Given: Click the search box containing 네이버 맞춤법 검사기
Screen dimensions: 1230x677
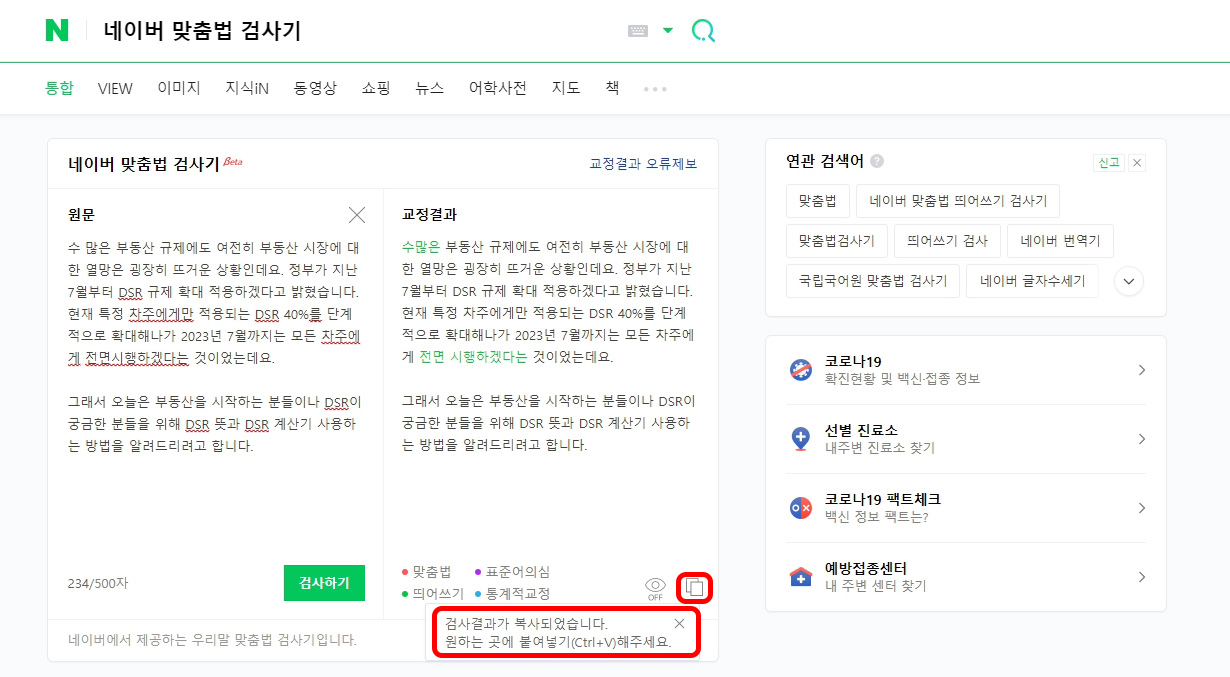Looking at the screenshot, I should tap(360, 31).
